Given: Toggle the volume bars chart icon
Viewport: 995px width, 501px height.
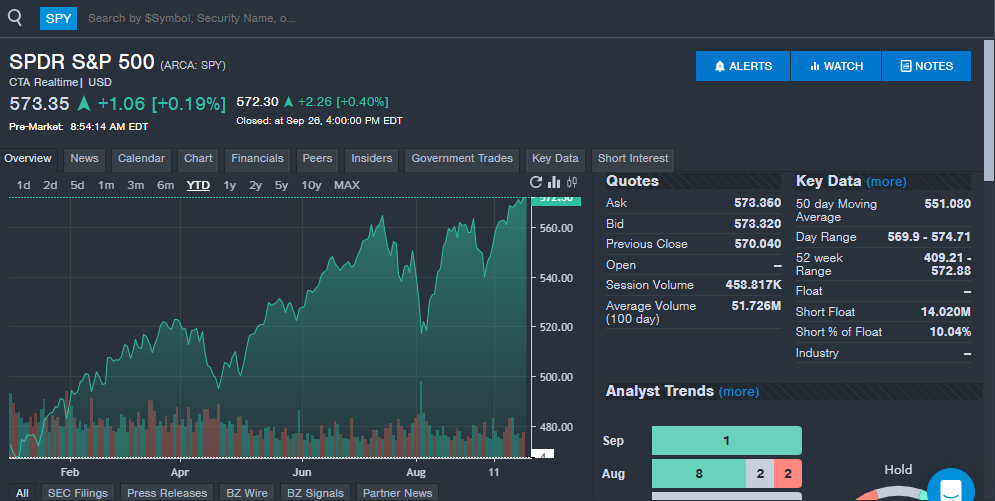Looking at the screenshot, I should (x=554, y=183).
